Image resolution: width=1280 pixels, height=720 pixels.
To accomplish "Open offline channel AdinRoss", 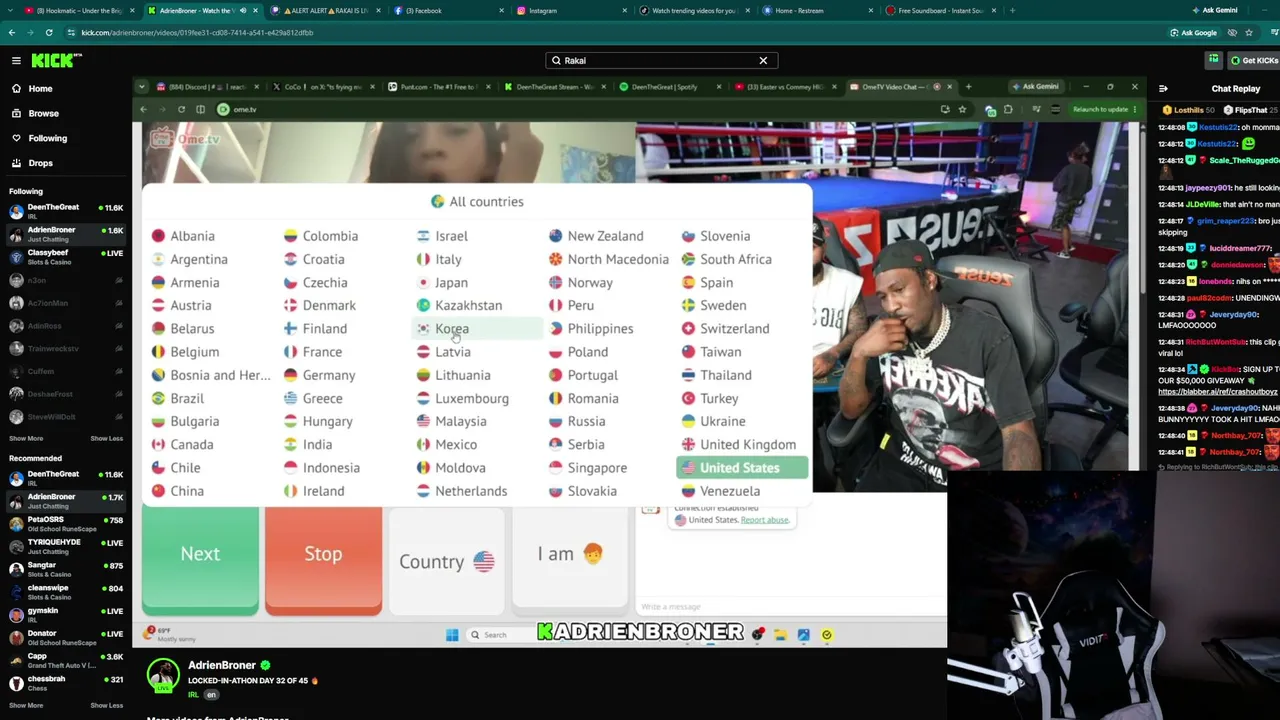I will [65, 326].
